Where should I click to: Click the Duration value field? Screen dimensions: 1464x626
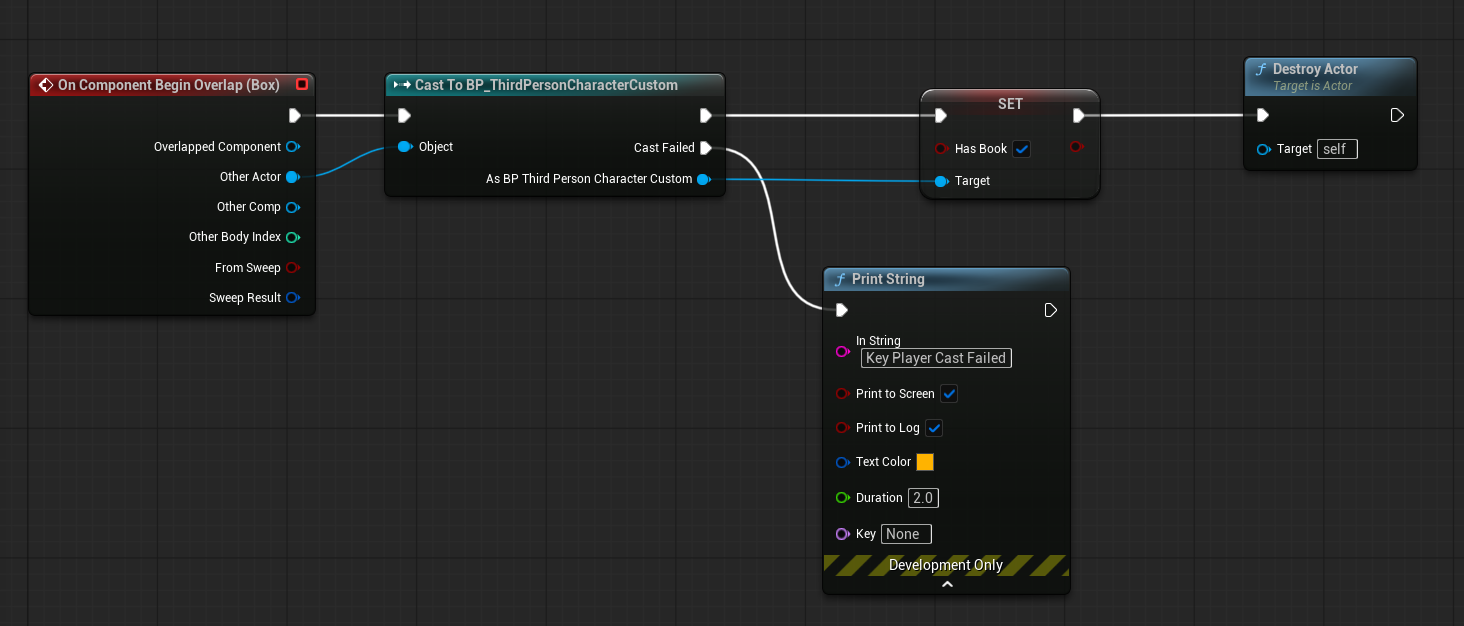pyautogui.click(x=923, y=498)
